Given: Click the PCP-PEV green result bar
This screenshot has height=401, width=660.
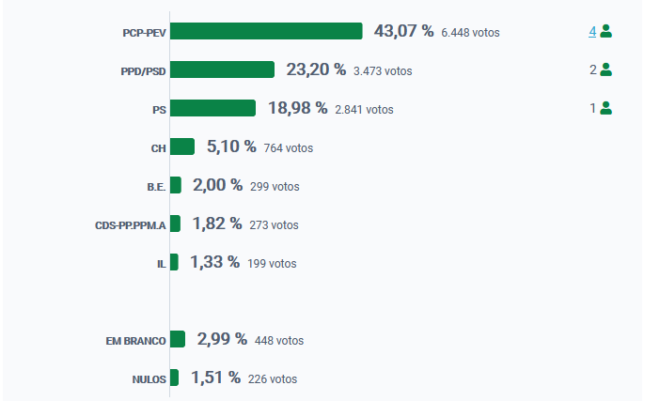Looking at the screenshot, I should (x=266, y=31).
